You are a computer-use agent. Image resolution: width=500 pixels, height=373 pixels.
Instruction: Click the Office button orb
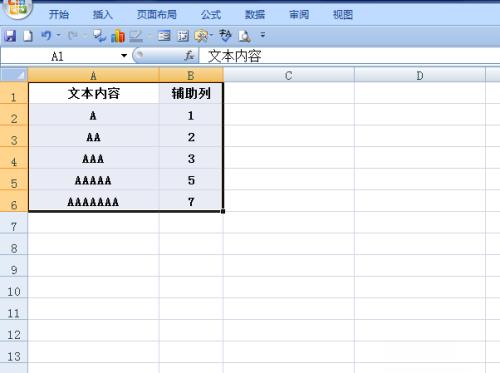click(x=17, y=7)
